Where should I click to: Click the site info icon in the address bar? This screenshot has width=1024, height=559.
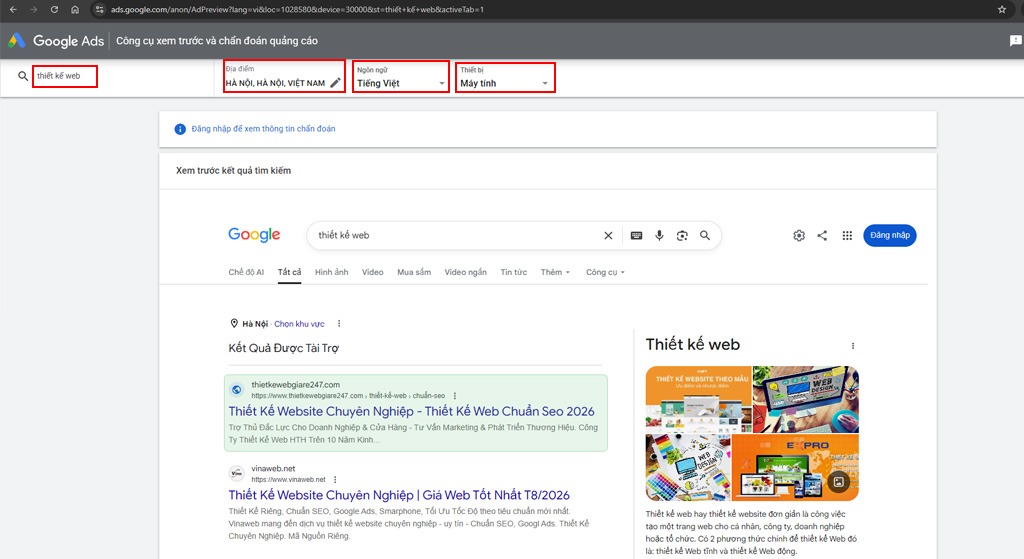pos(99,10)
